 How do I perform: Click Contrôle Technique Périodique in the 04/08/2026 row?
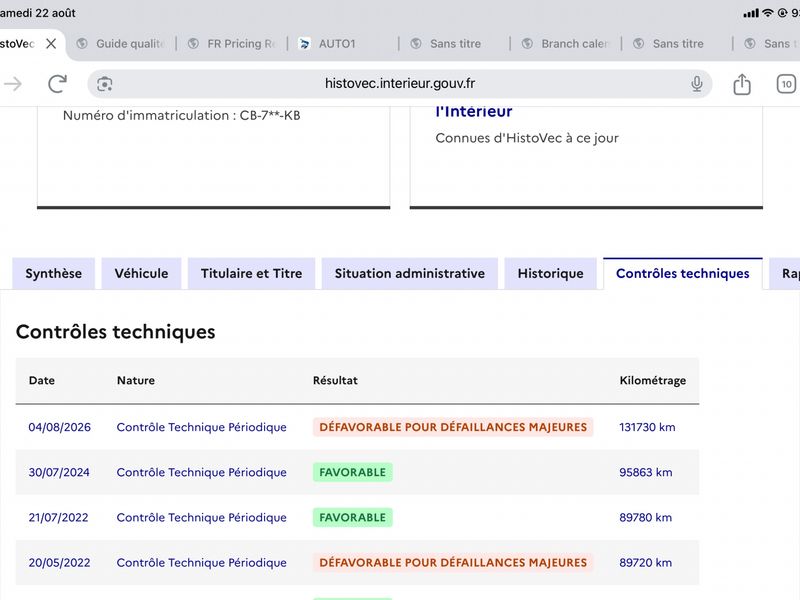[x=202, y=427]
